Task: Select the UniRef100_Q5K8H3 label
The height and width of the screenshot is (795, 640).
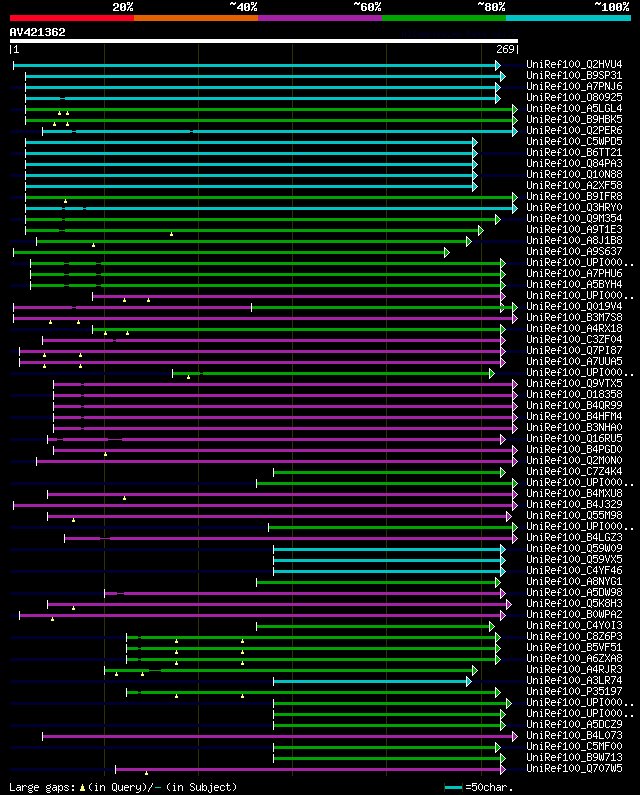Action: [574, 603]
